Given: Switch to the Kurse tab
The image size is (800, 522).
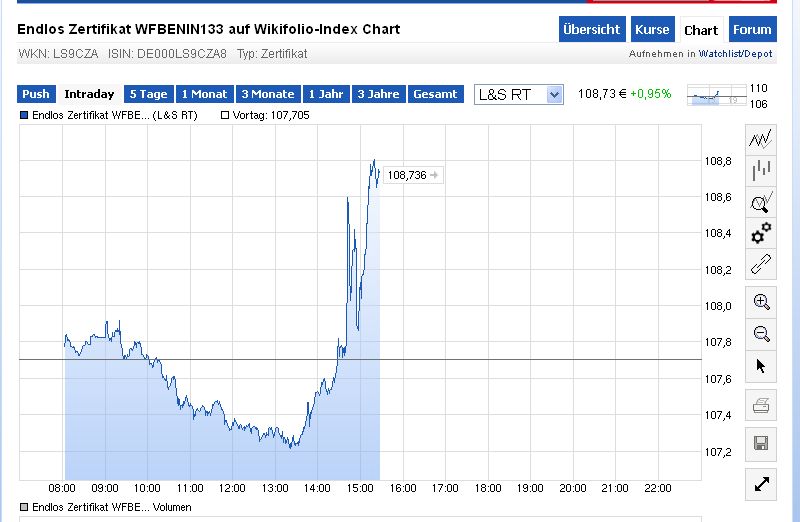Looking at the screenshot, I should tap(652, 30).
